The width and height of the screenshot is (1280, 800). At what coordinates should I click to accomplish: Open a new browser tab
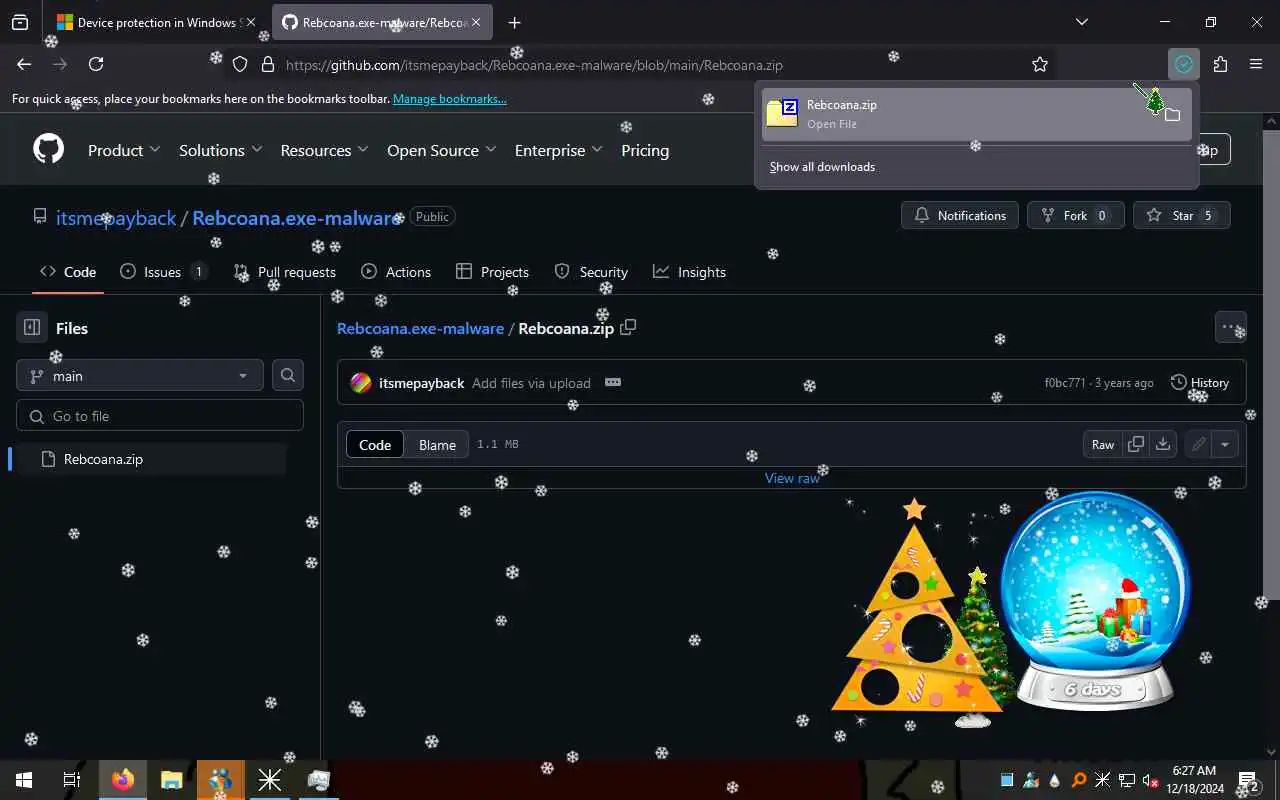pyautogui.click(x=514, y=22)
